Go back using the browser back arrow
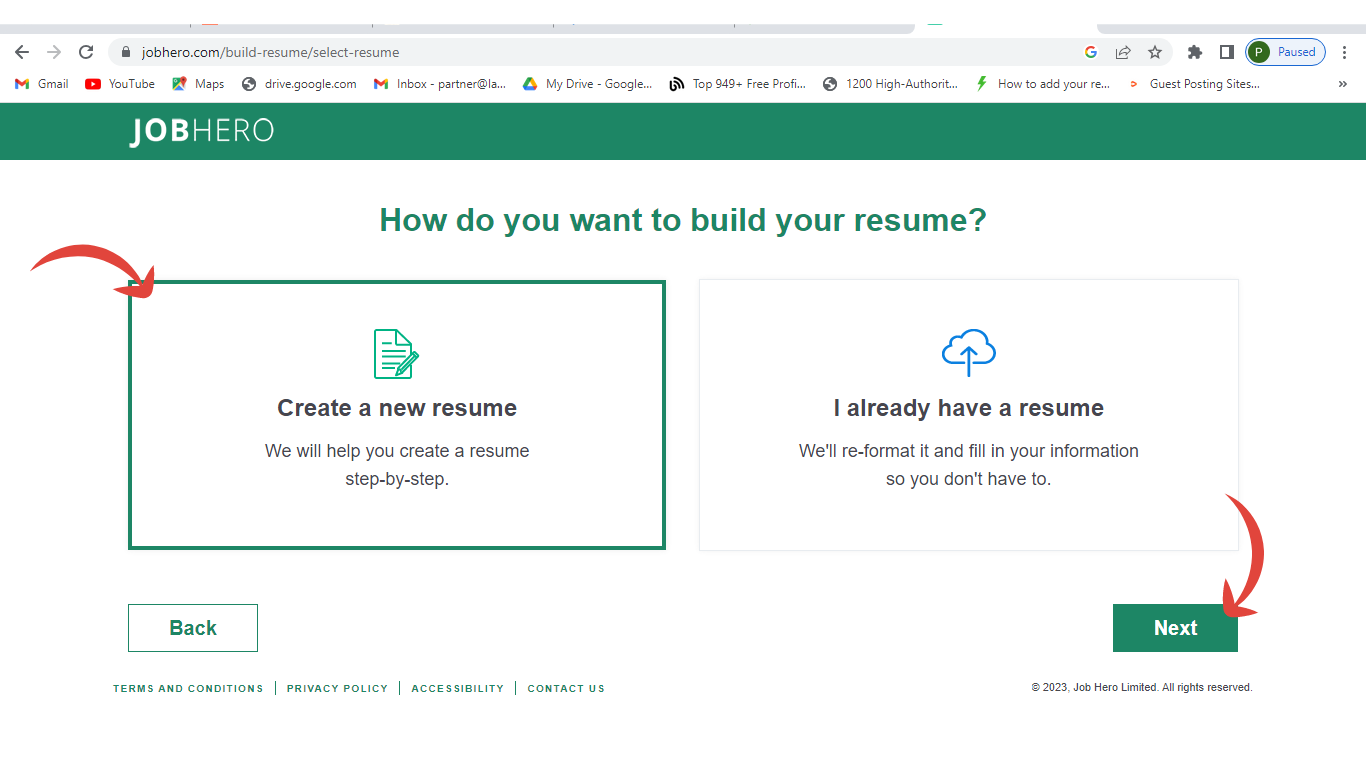Screen dimensions: 1366x768 (x=22, y=52)
